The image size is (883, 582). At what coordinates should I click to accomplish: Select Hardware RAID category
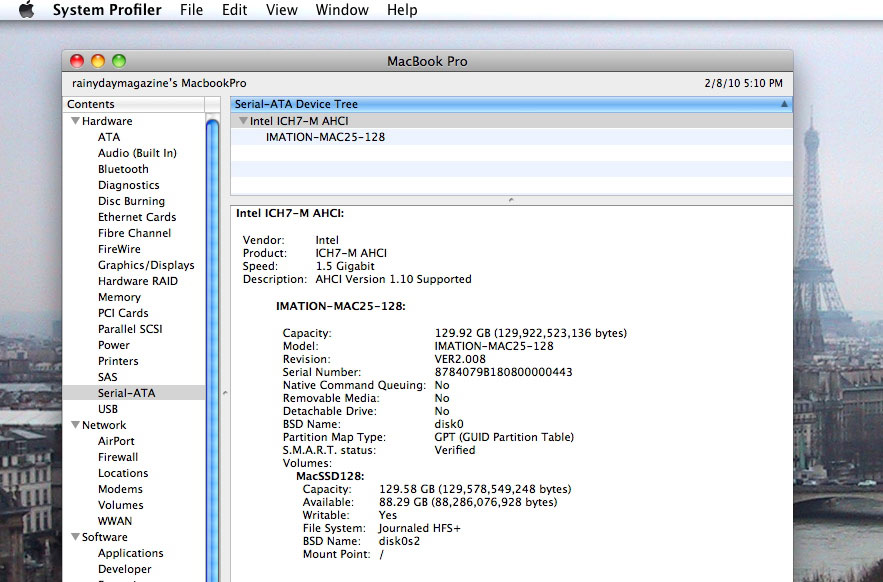pos(137,281)
